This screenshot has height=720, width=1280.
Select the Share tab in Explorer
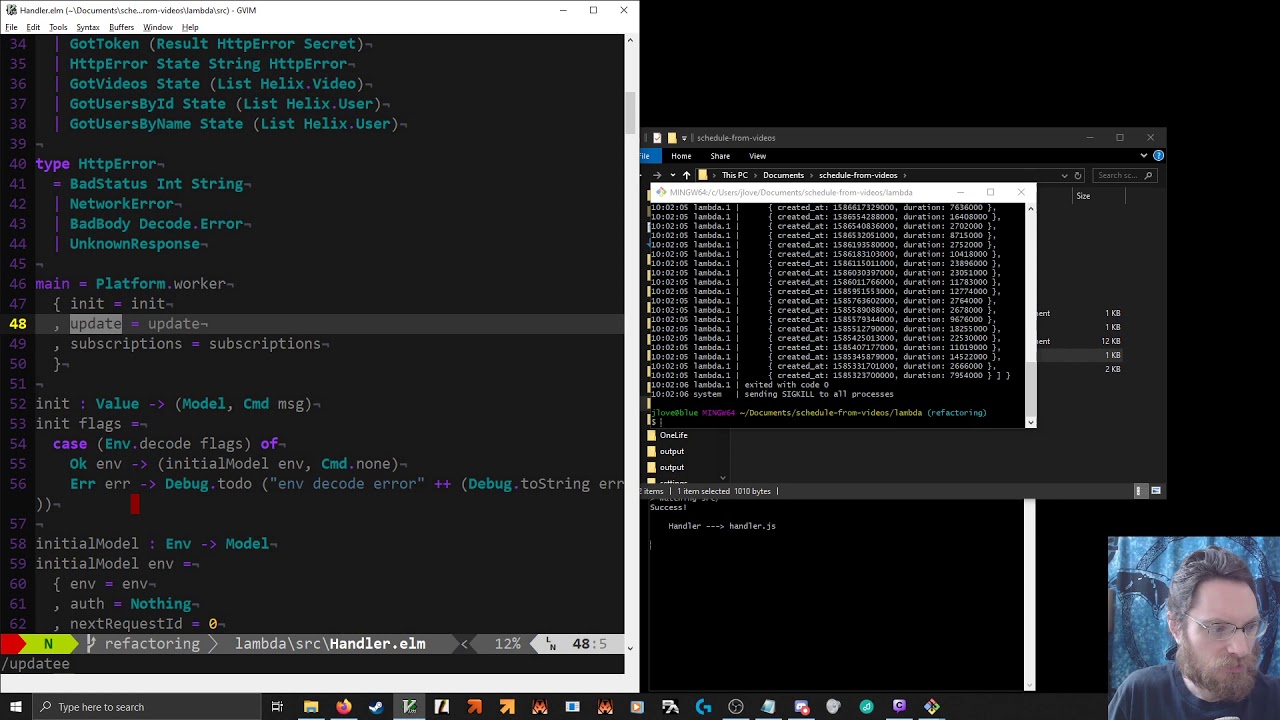(x=720, y=156)
